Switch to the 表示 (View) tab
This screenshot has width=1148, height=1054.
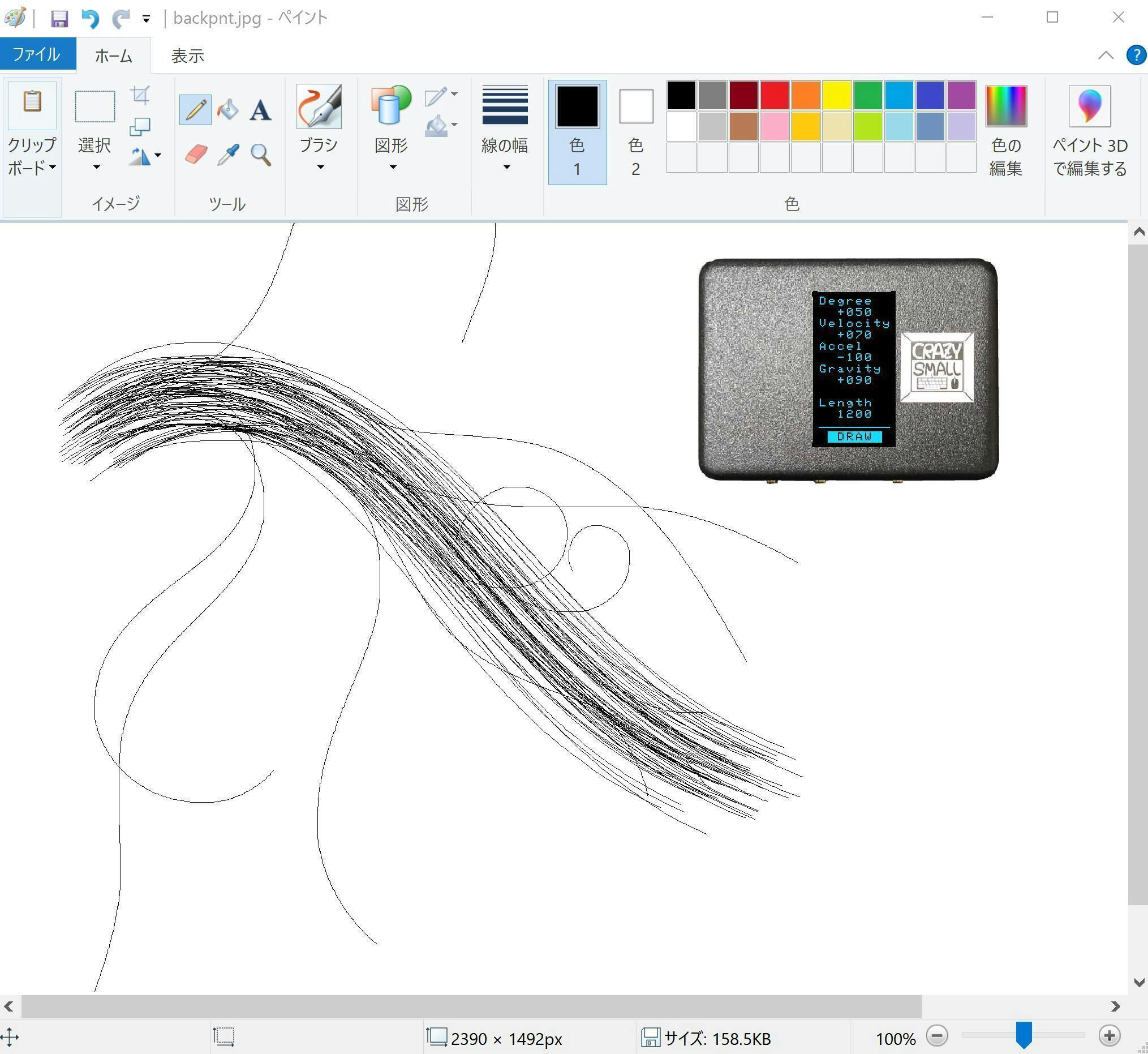187,56
